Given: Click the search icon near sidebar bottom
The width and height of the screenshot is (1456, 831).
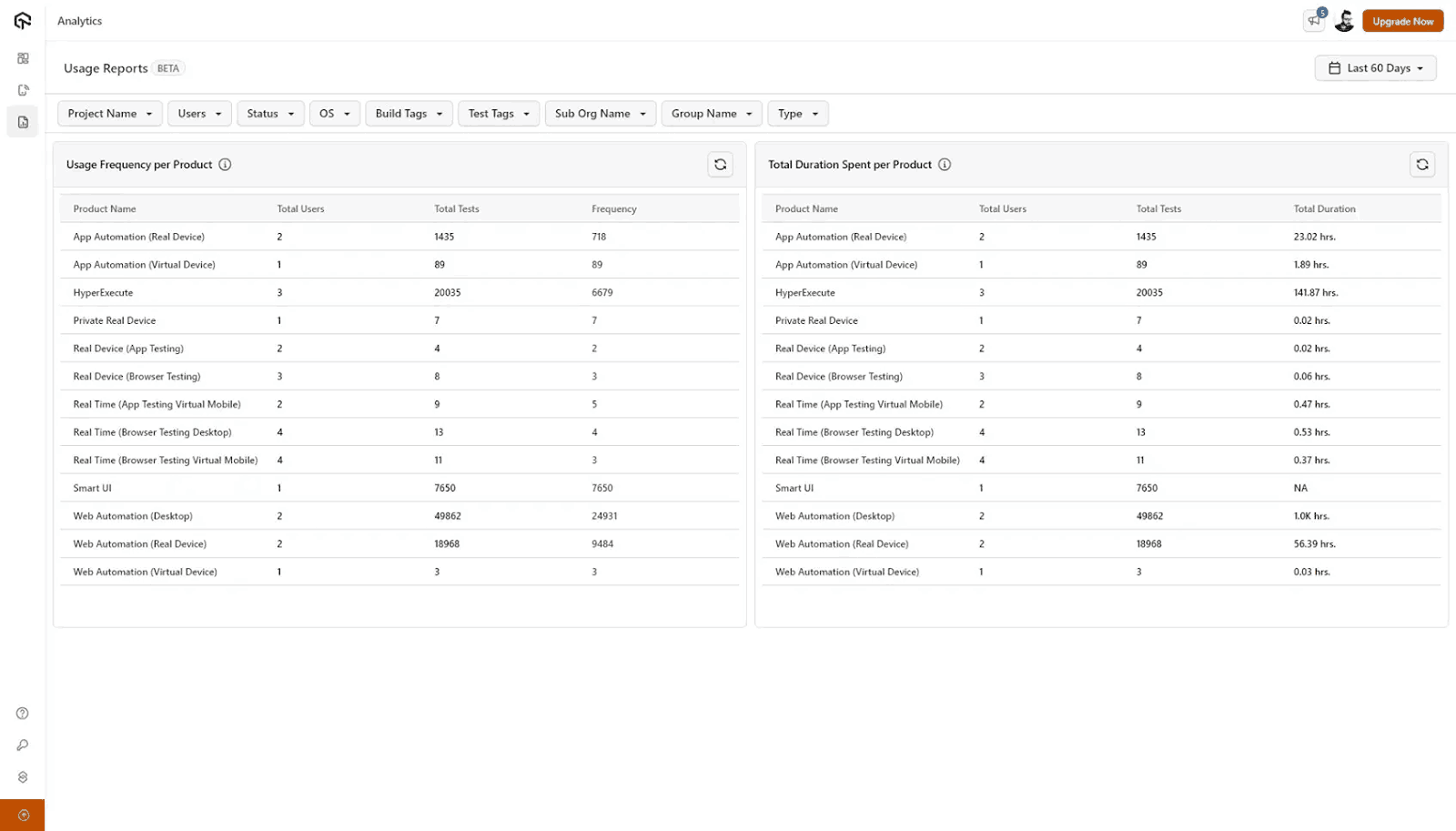Looking at the screenshot, I should (x=22, y=745).
